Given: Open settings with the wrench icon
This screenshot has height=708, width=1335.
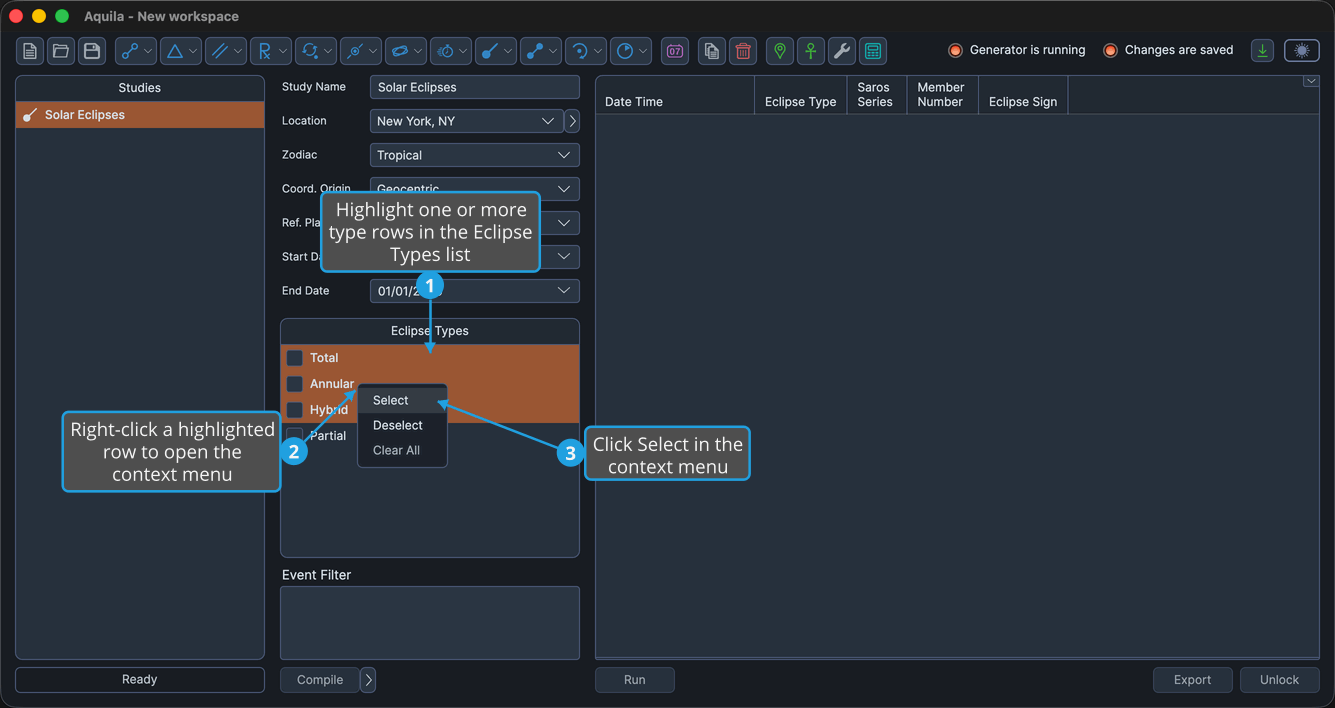Looking at the screenshot, I should pos(842,51).
